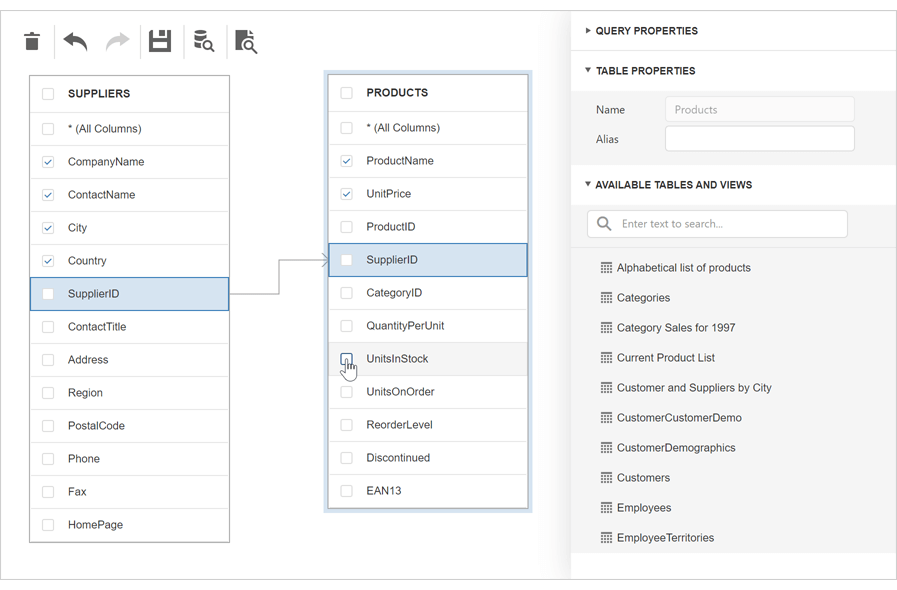Enable the All Columns checkbox for Products

[346, 127]
